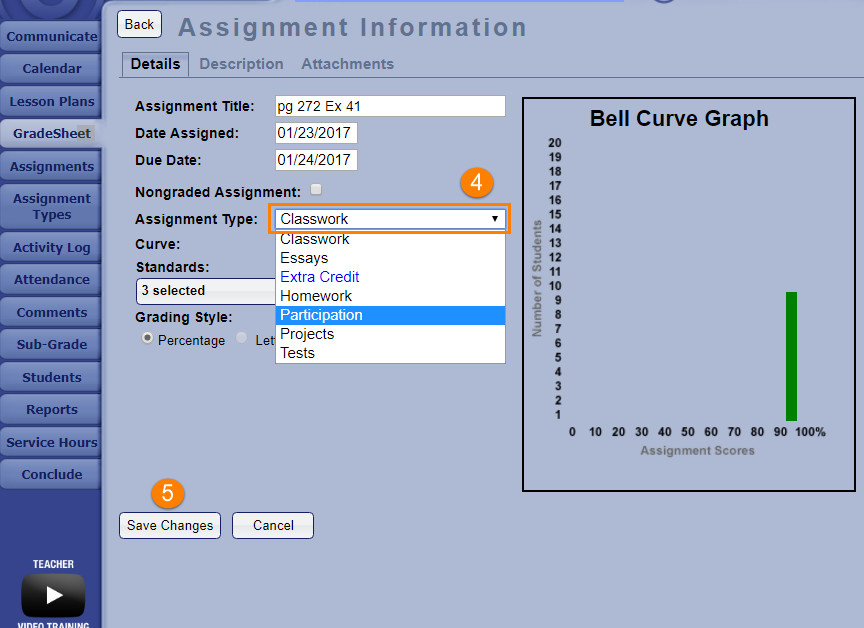Go Back to the previous page
Viewport: 864px width, 628px height.
click(x=139, y=24)
